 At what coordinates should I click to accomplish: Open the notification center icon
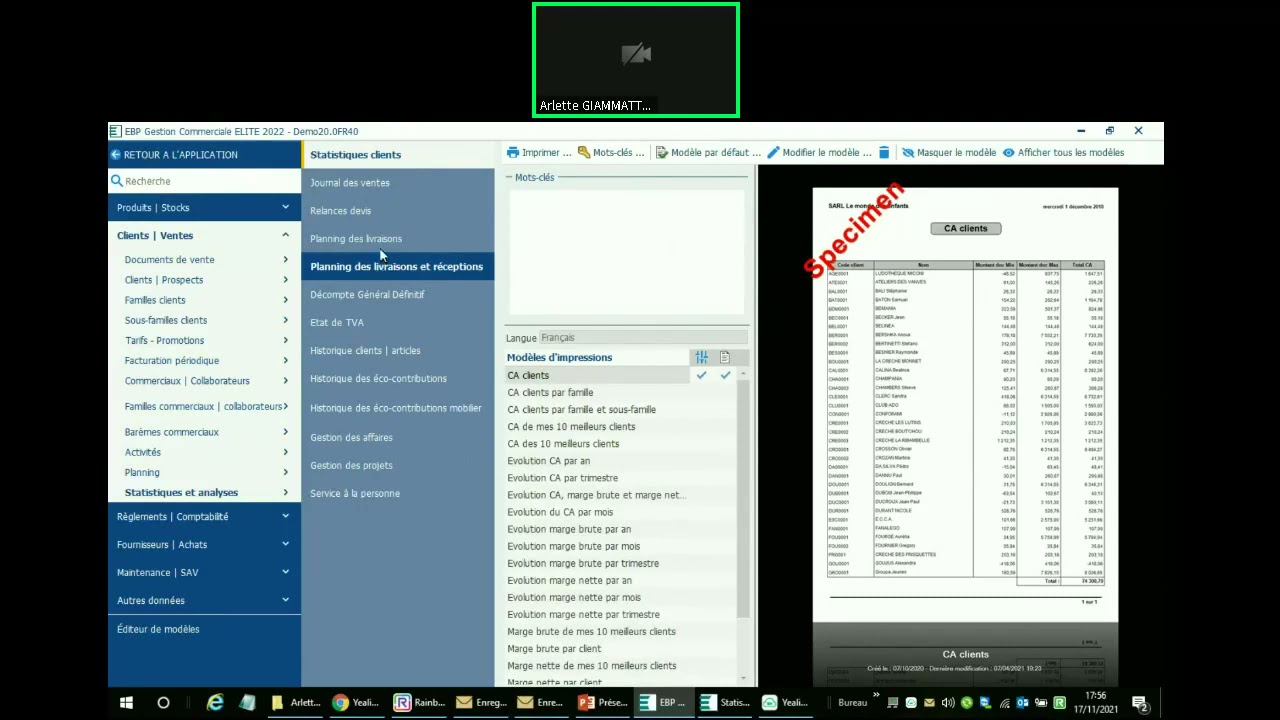coord(1139,704)
